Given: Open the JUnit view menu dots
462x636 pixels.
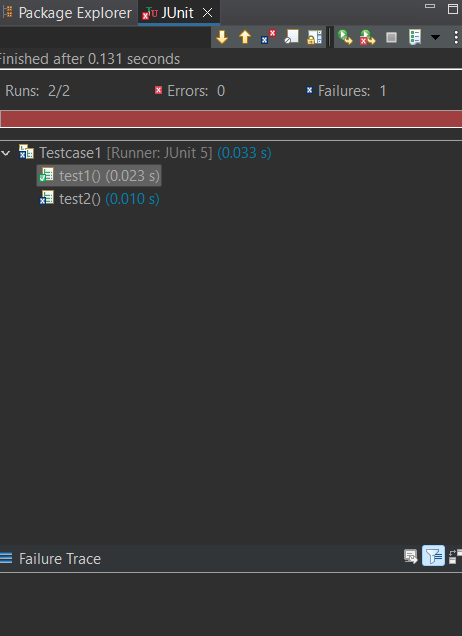Looking at the screenshot, I should 456,37.
